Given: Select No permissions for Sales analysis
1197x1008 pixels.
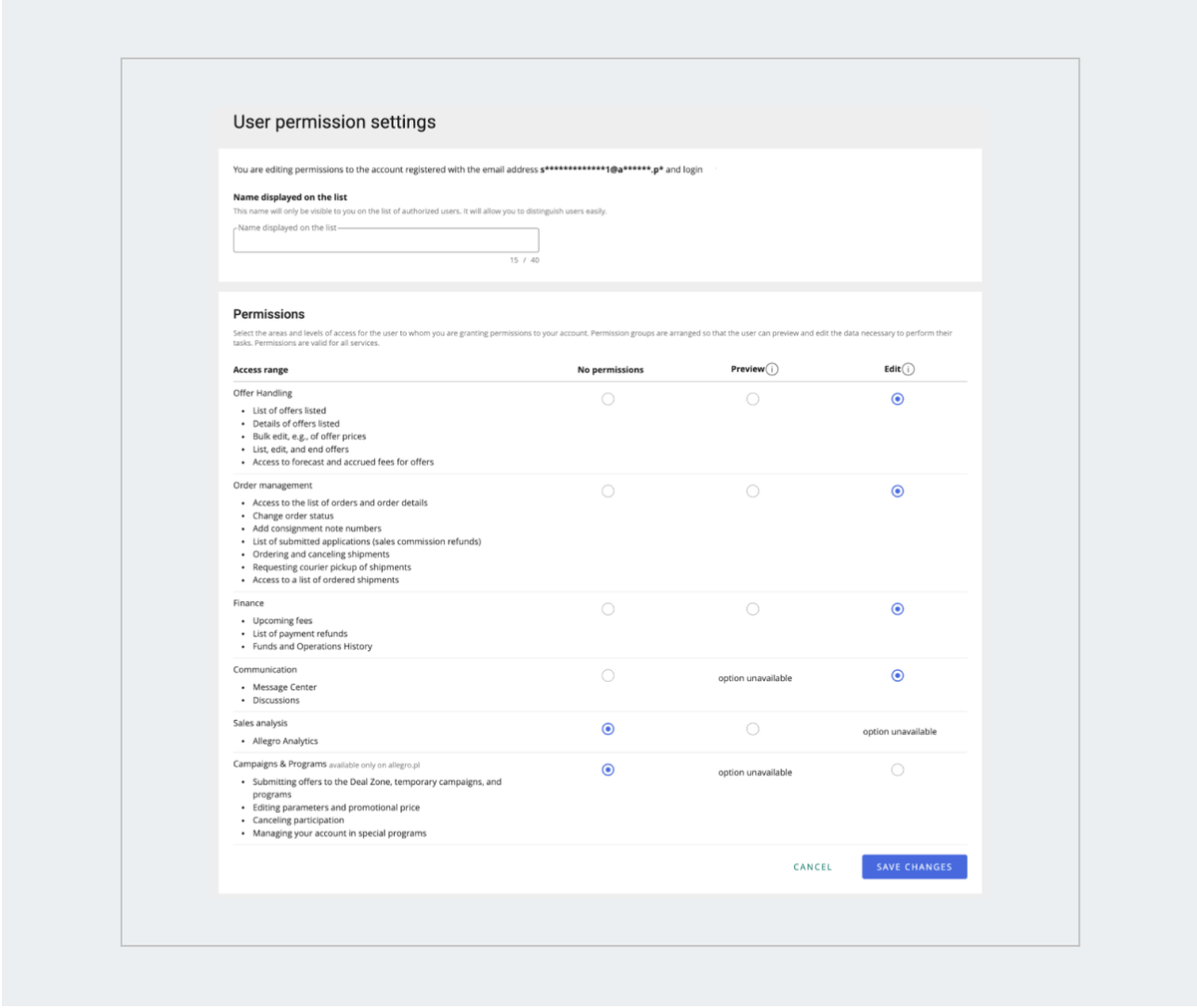Looking at the screenshot, I should (x=607, y=730).
